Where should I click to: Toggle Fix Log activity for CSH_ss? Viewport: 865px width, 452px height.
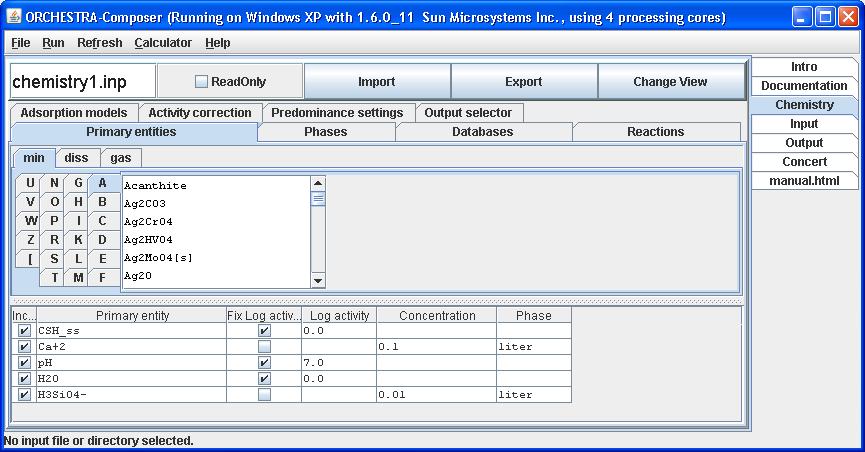point(264,331)
